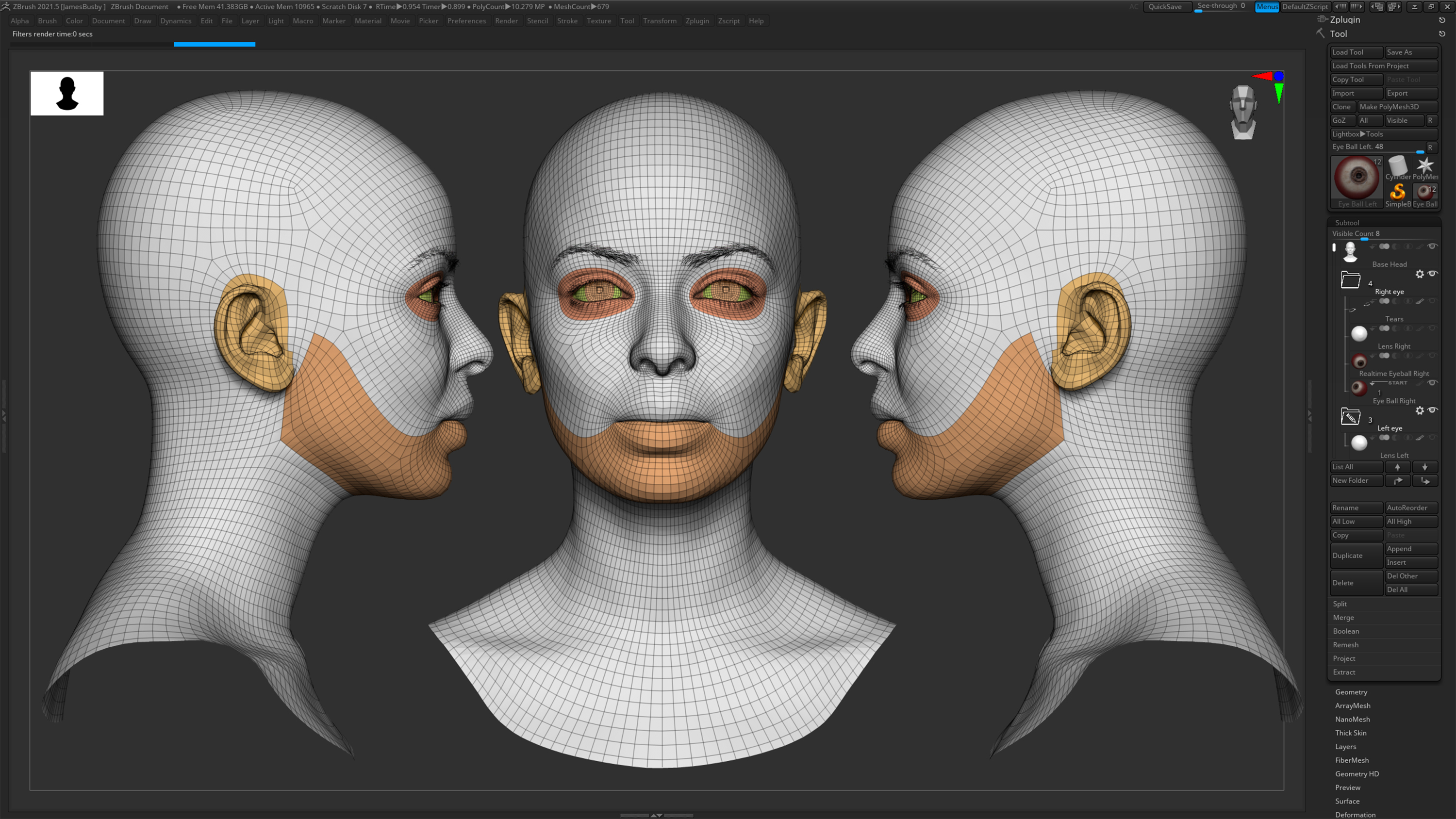Viewport: 1456px width, 819px height.
Task: Open the Zplugin menu
Action: point(697,21)
